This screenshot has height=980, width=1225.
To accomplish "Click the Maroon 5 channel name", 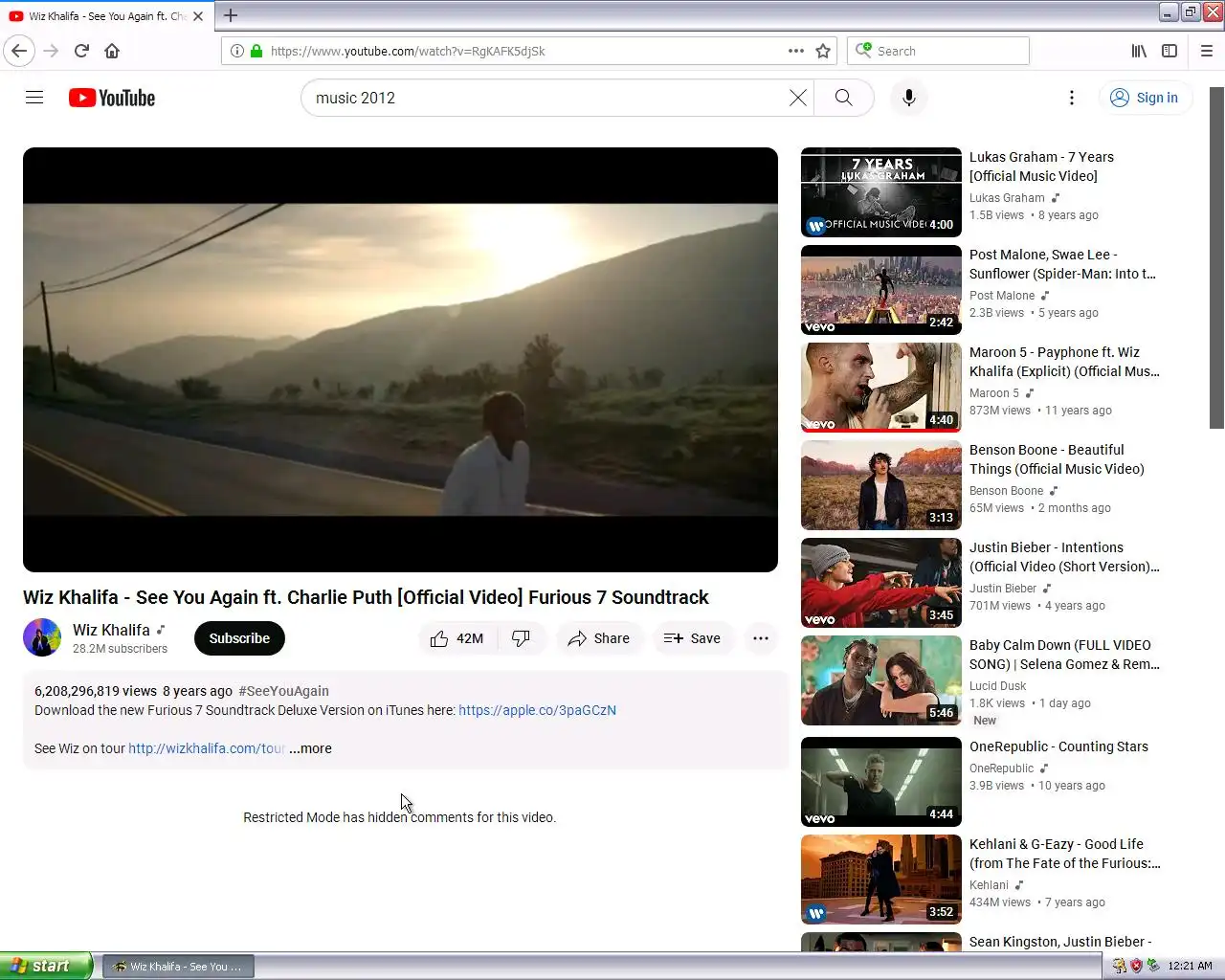I will pyautogui.click(x=994, y=393).
